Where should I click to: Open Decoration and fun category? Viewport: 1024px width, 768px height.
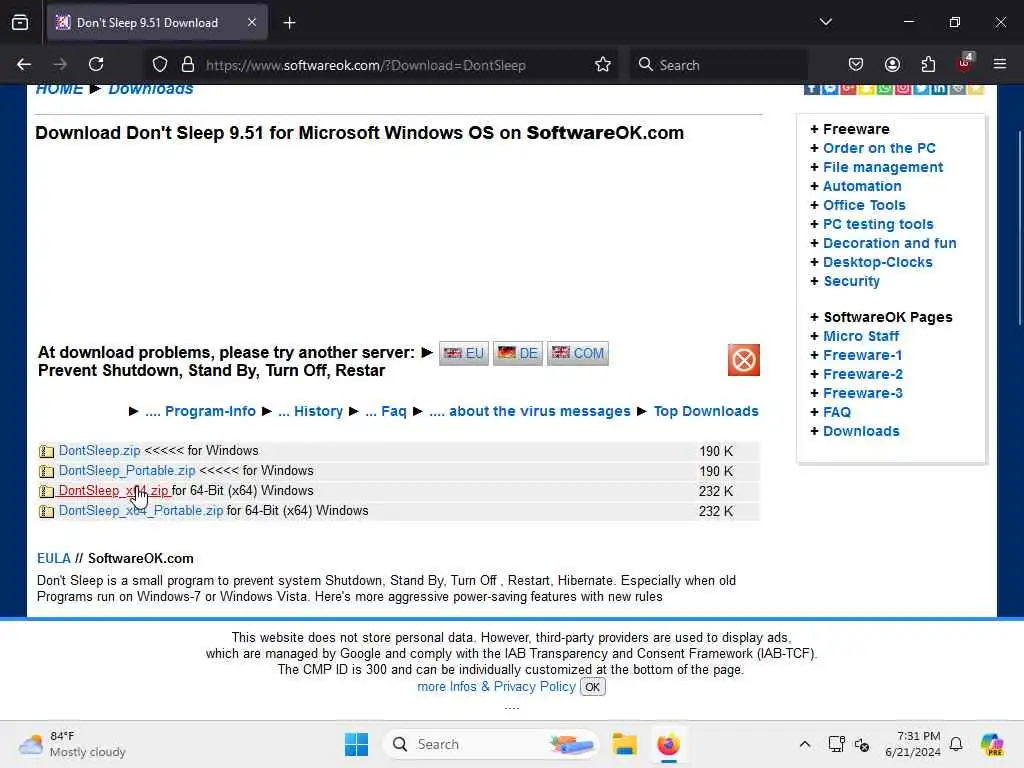coord(889,243)
